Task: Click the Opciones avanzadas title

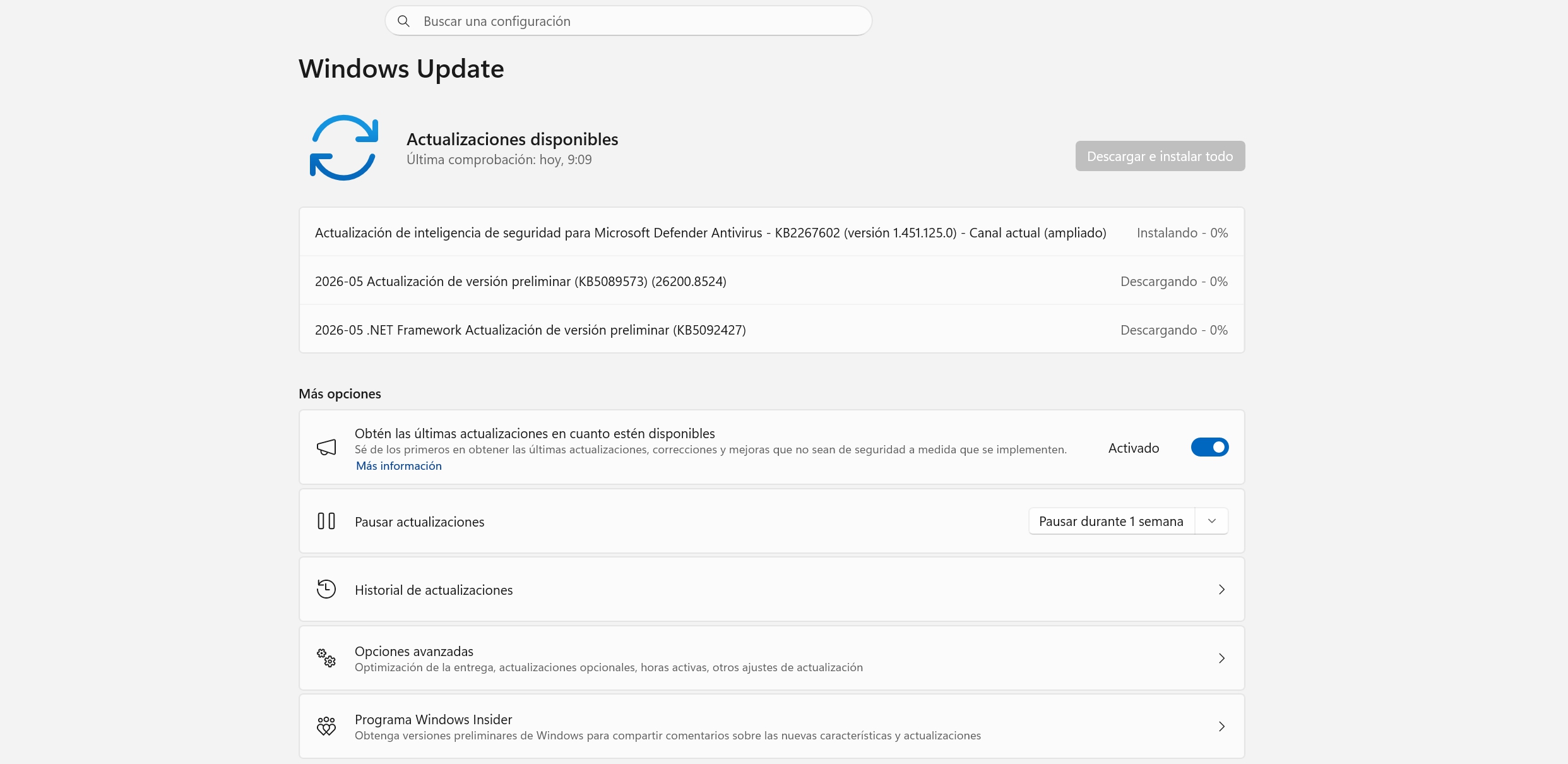Action: [x=414, y=651]
